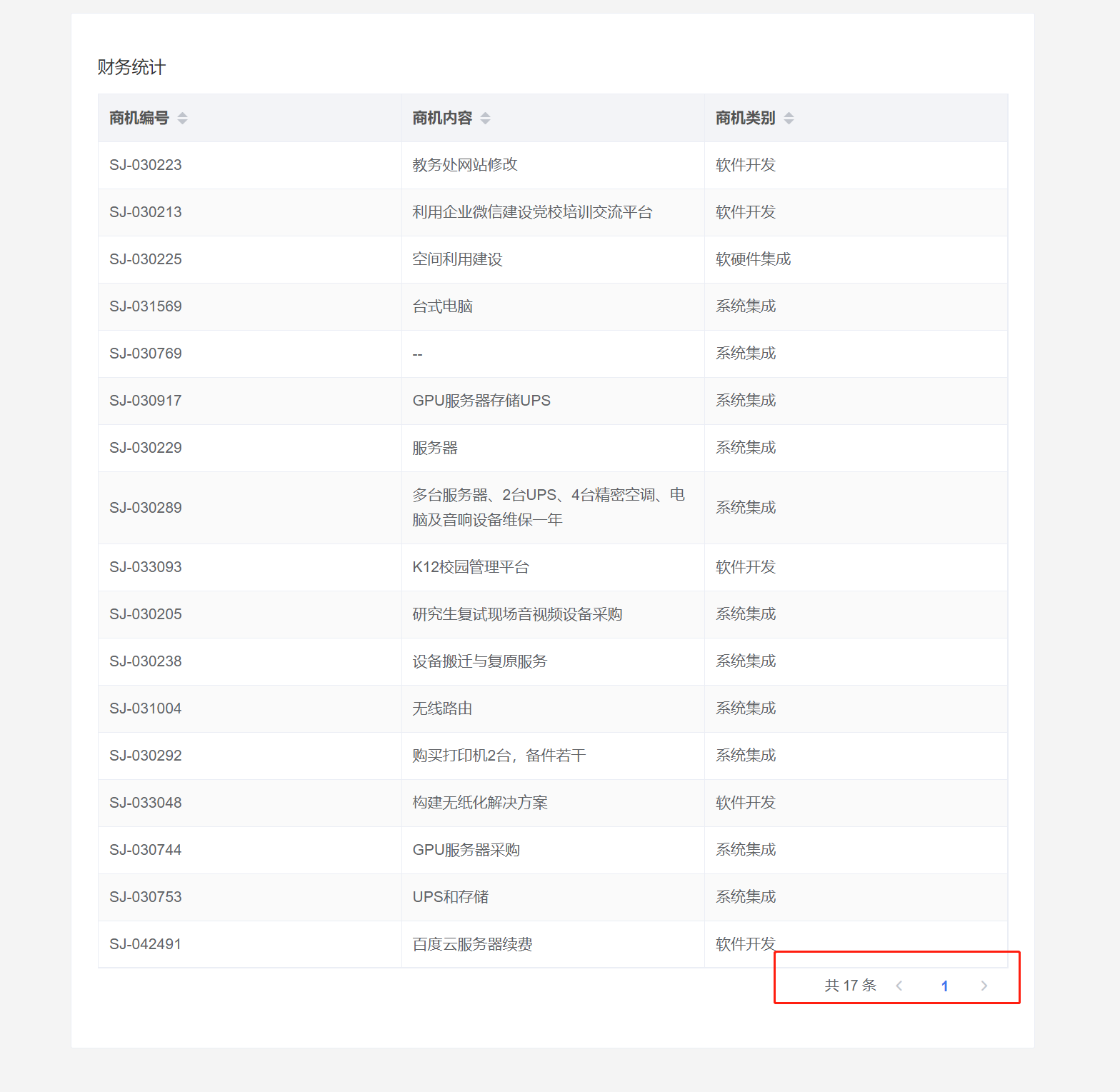This screenshot has width=1120, height=1092.
Task: Select cell SJ-030292
Action: tap(250, 756)
